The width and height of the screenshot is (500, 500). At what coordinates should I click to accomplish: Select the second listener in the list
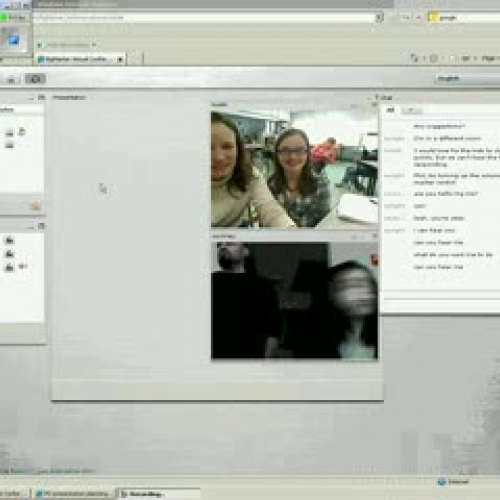click(10, 254)
